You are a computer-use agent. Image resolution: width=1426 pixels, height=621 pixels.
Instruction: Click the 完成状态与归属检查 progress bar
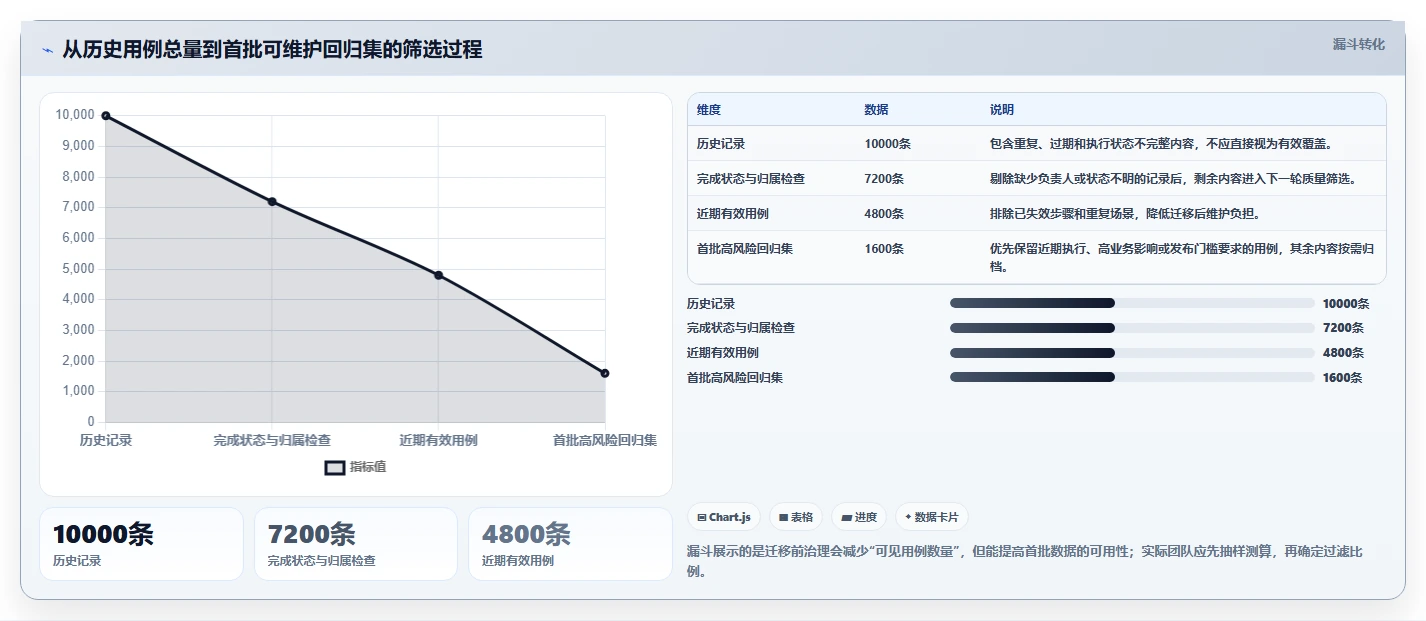(1132, 328)
